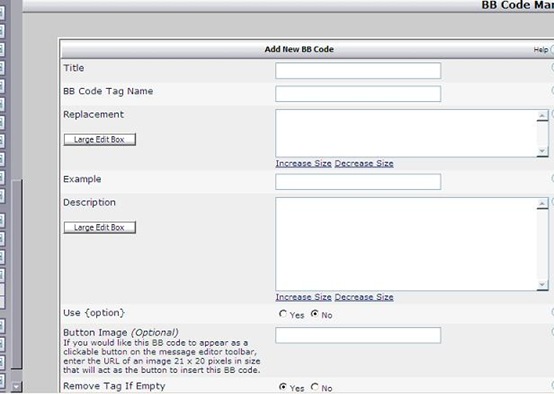Click the Replacement field label
The image size is (554, 394).
pos(94,114)
